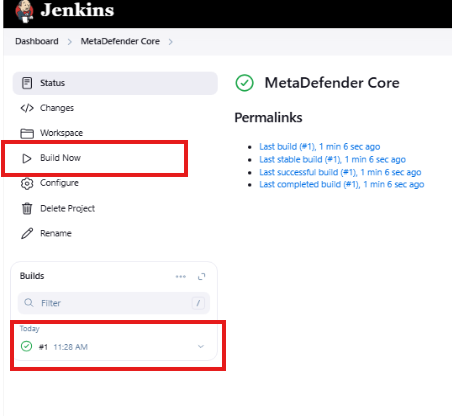Open the Workspace menu item
Image resolution: width=452 pixels, height=416 pixels.
[x=61, y=133]
